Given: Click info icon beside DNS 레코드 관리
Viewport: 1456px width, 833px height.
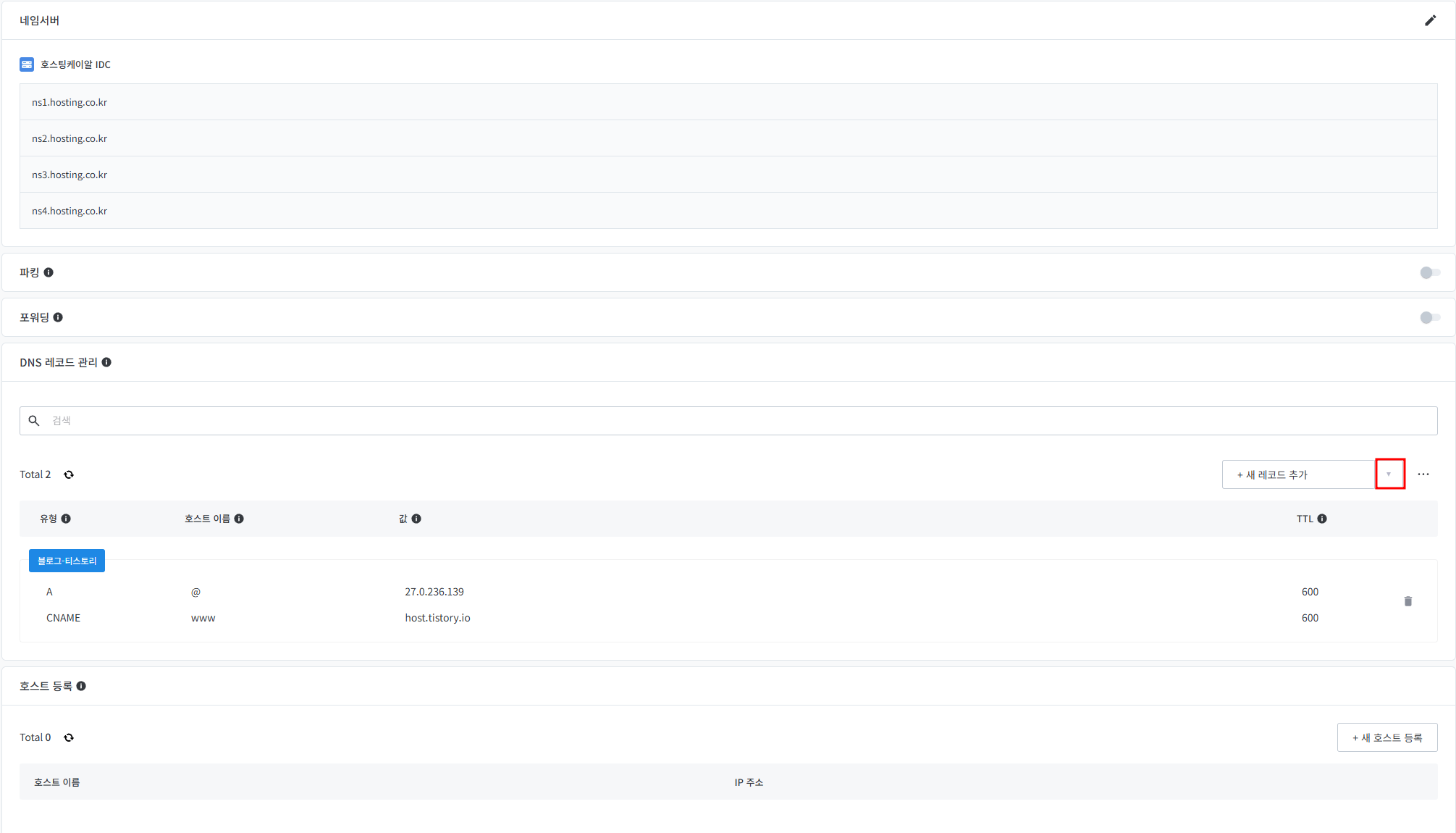Looking at the screenshot, I should tap(106, 362).
